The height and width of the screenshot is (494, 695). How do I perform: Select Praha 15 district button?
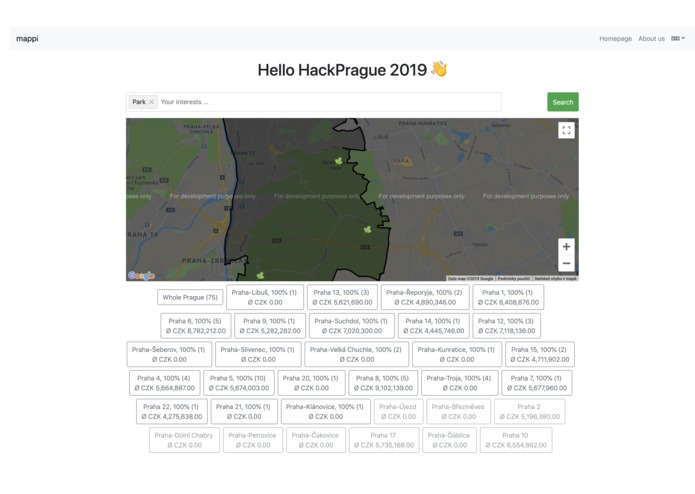click(x=540, y=354)
